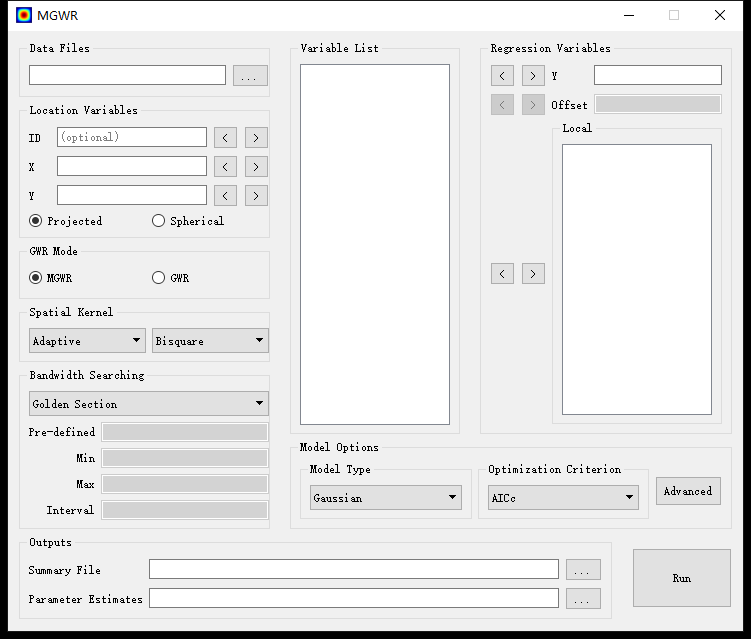Browse for a data file
This screenshot has width=751, height=639.
pyautogui.click(x=250, y=76)
